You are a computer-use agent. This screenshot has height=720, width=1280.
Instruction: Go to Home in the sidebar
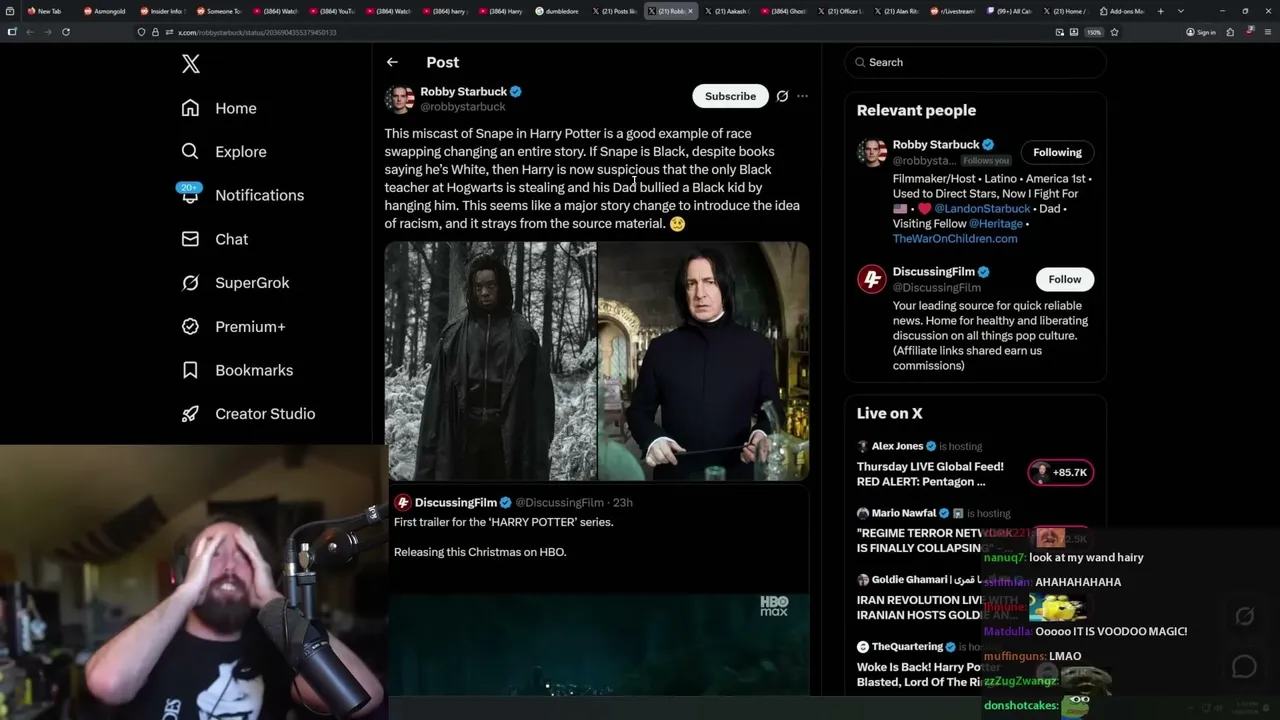[219, 108]
